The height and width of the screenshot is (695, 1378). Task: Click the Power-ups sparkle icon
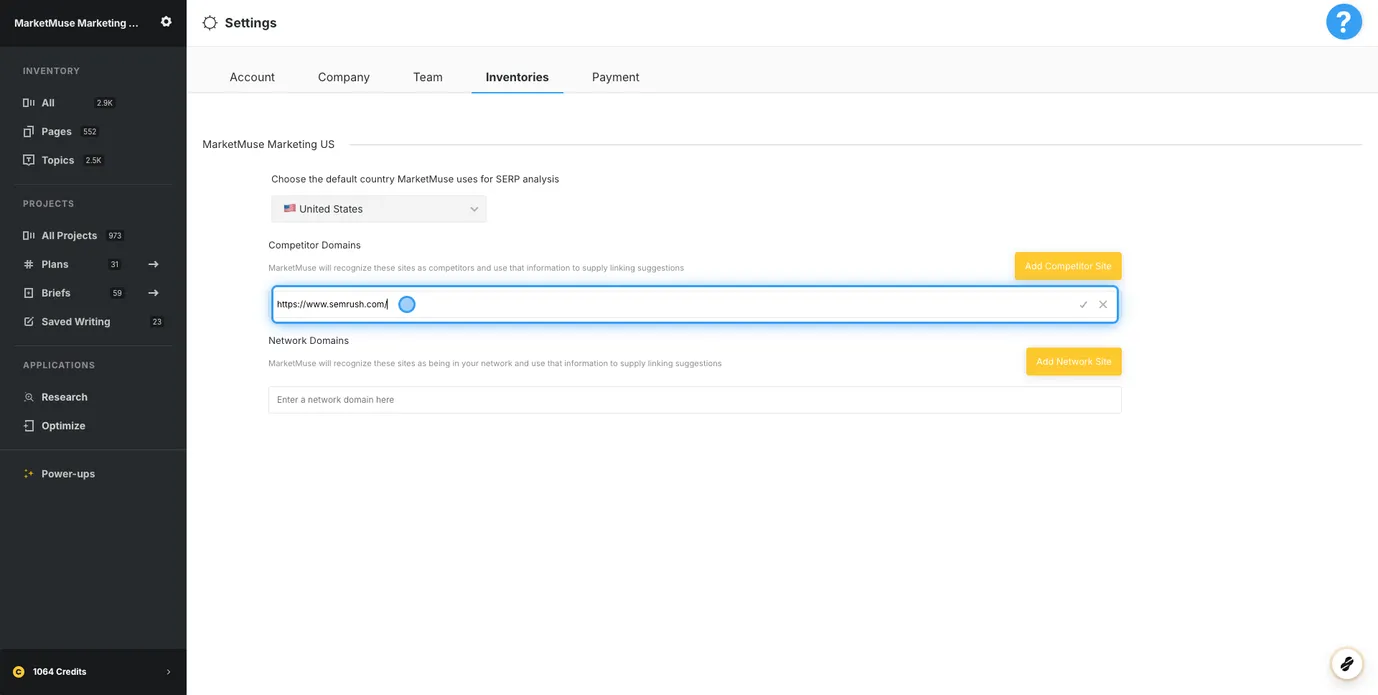pos(29,474)
